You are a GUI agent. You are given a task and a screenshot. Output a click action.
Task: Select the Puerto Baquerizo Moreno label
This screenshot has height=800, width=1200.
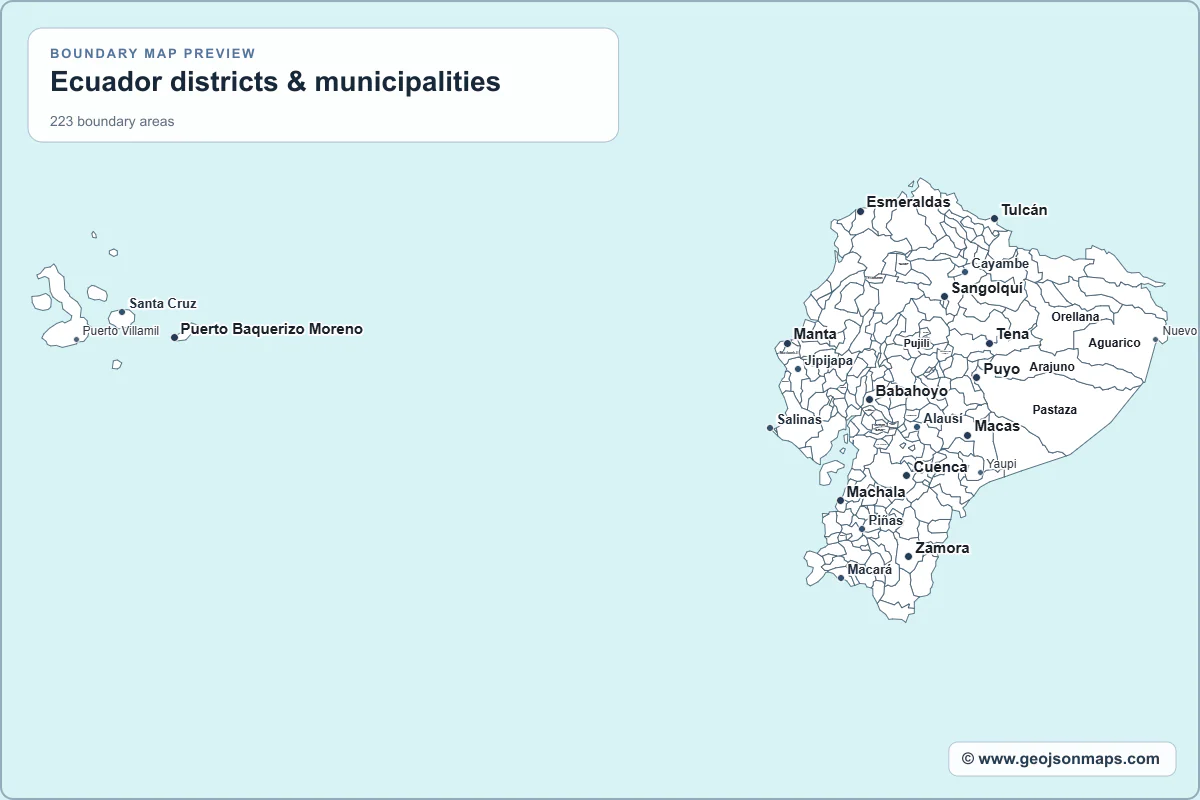tap(271, 329)
